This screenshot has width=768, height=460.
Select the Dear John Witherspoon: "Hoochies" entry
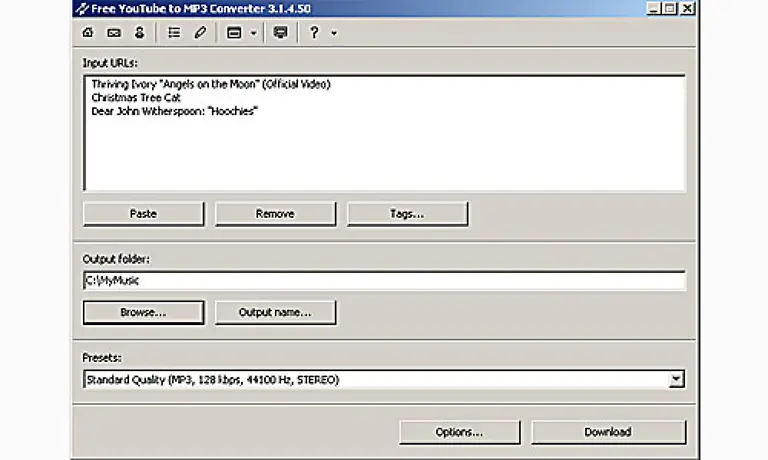click(174, 111)
